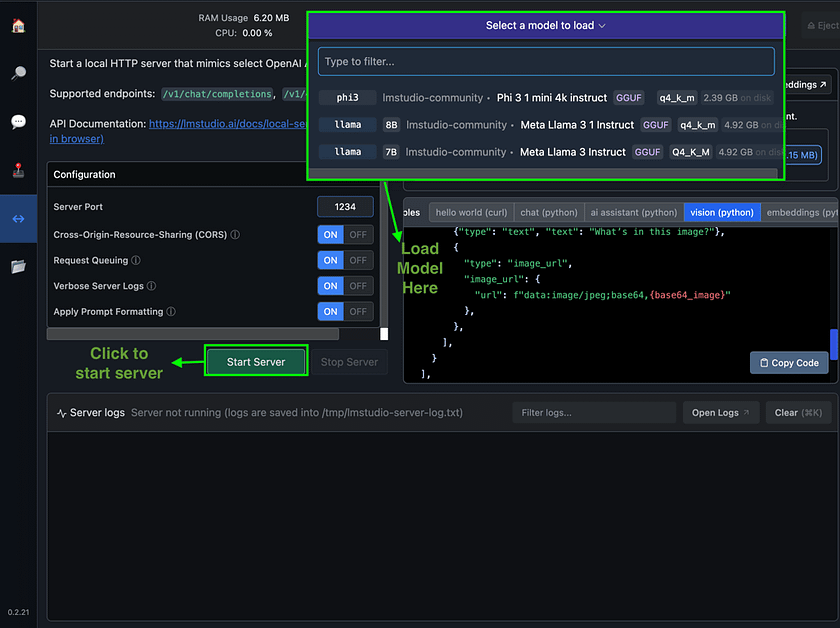Click the Start Server button
The height and width of the screenshot is (628, 840).
coord(256,362)
